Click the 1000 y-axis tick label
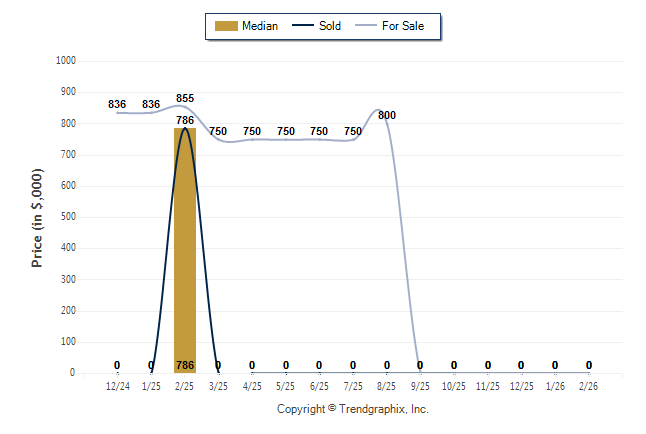Viewport: 646px width, 434px height. 66,60
